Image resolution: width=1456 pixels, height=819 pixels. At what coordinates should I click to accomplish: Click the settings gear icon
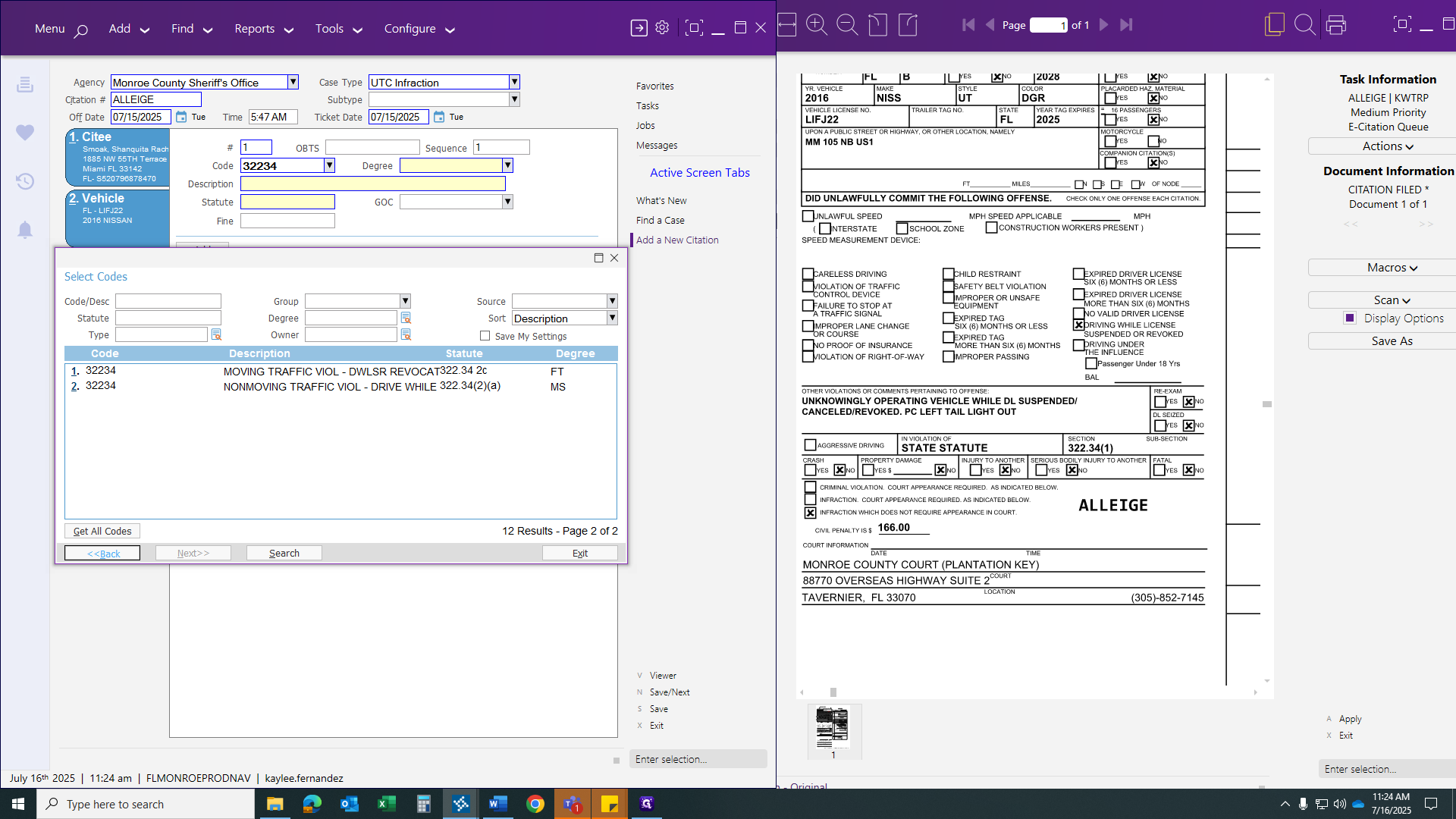tap(662, 28)
